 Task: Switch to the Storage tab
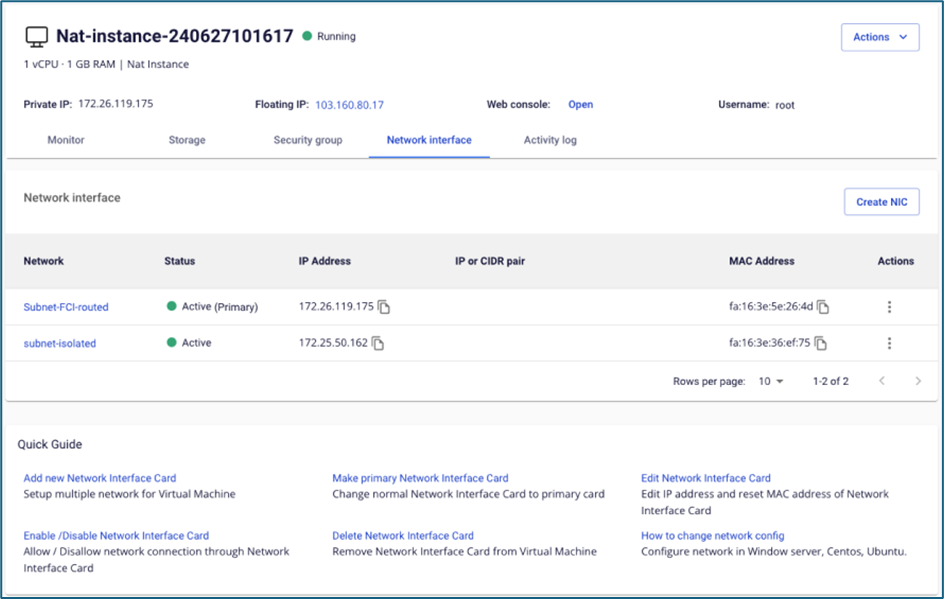click(x=187, y=140)
